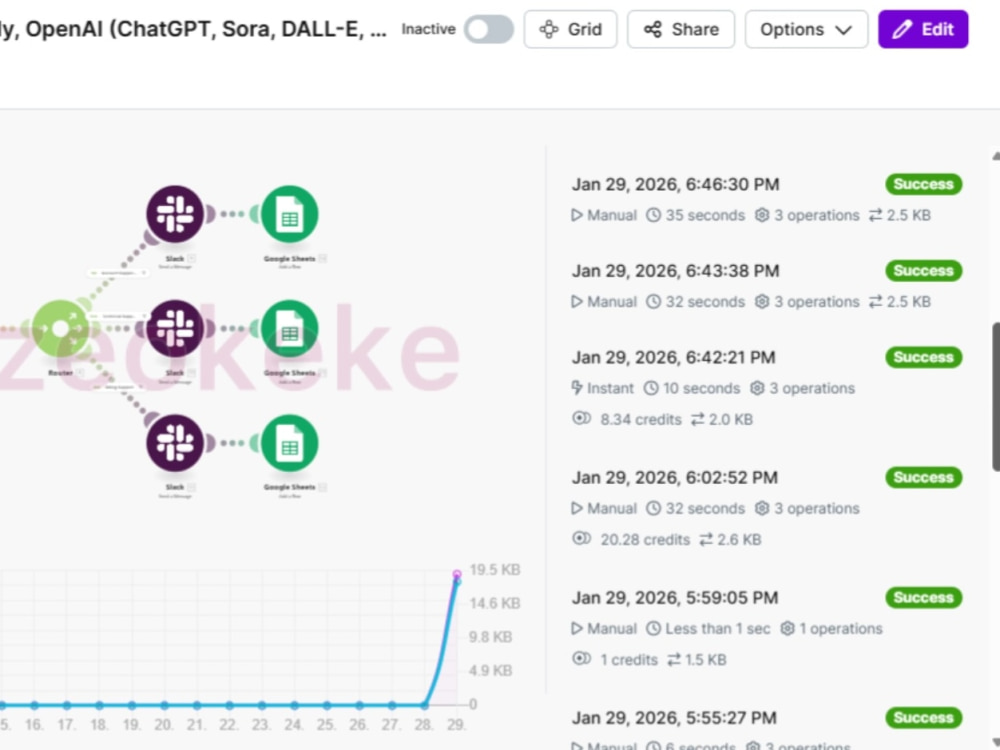The height and width of the screenshot is (750, 1000).
Task: Select the middle-branch Slack module
Action: coord(175,328)
